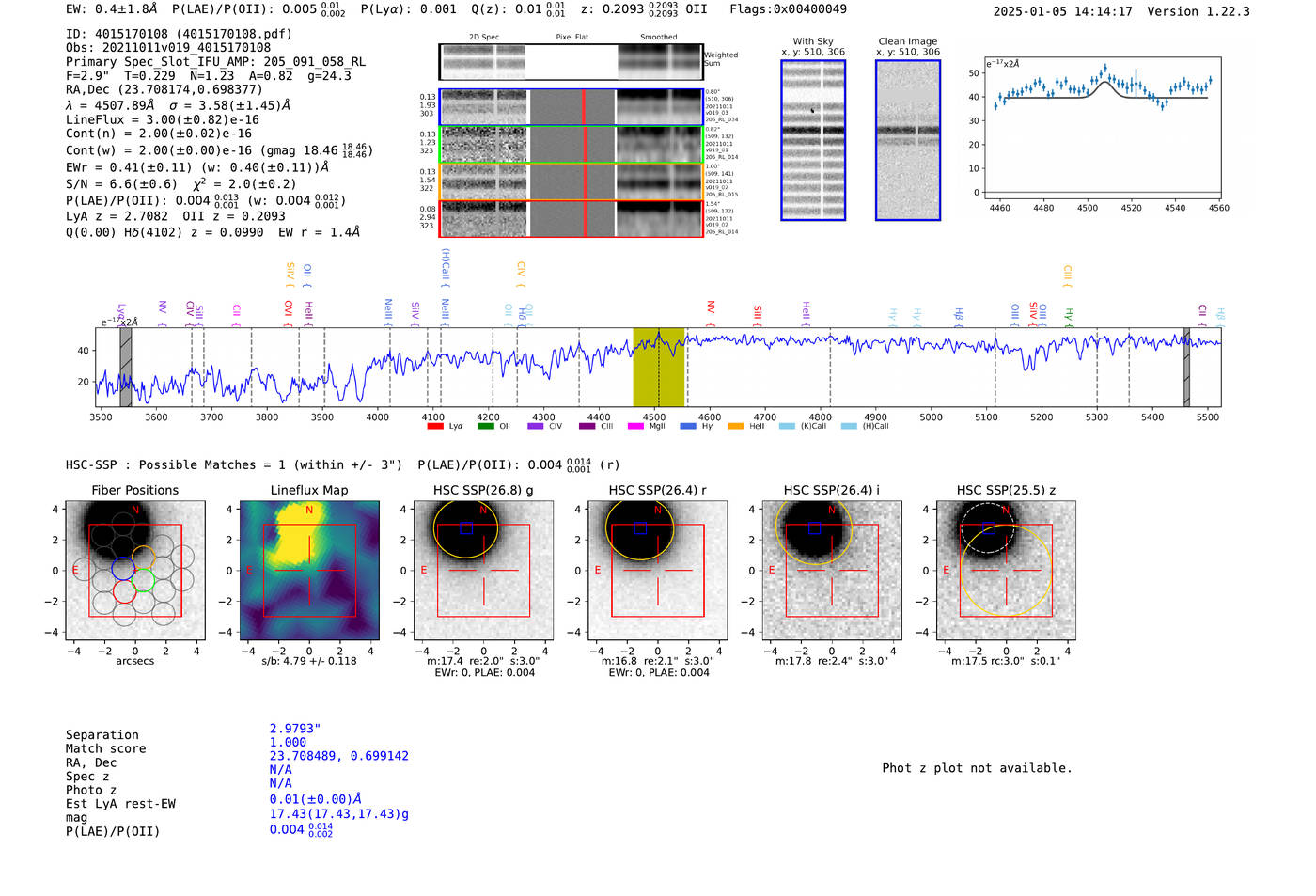Open the With Sky image thumbnail
1316x896 pixels.
[813, 140]
